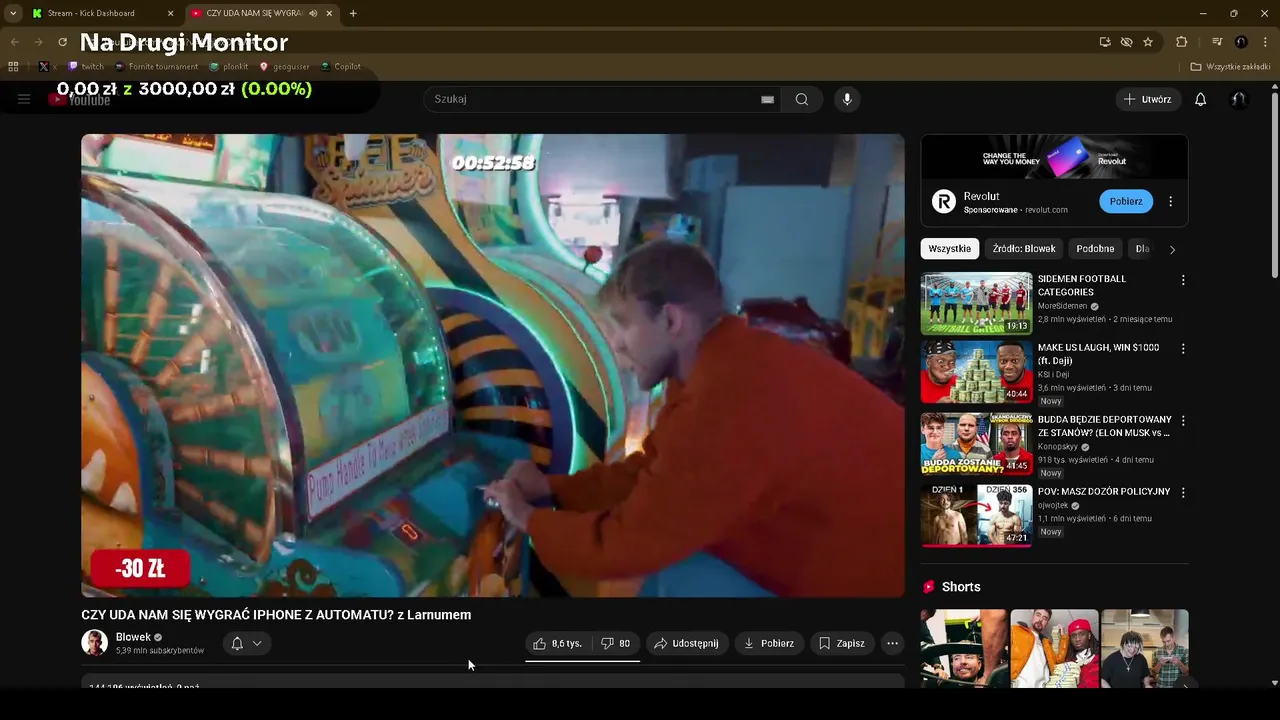The image size is (1280, 720).
Task: Click video title CZY UDA NAM SIĘ WYGRAĆ IPHONE
Action: pyautogui.click(x=276, y=615)
